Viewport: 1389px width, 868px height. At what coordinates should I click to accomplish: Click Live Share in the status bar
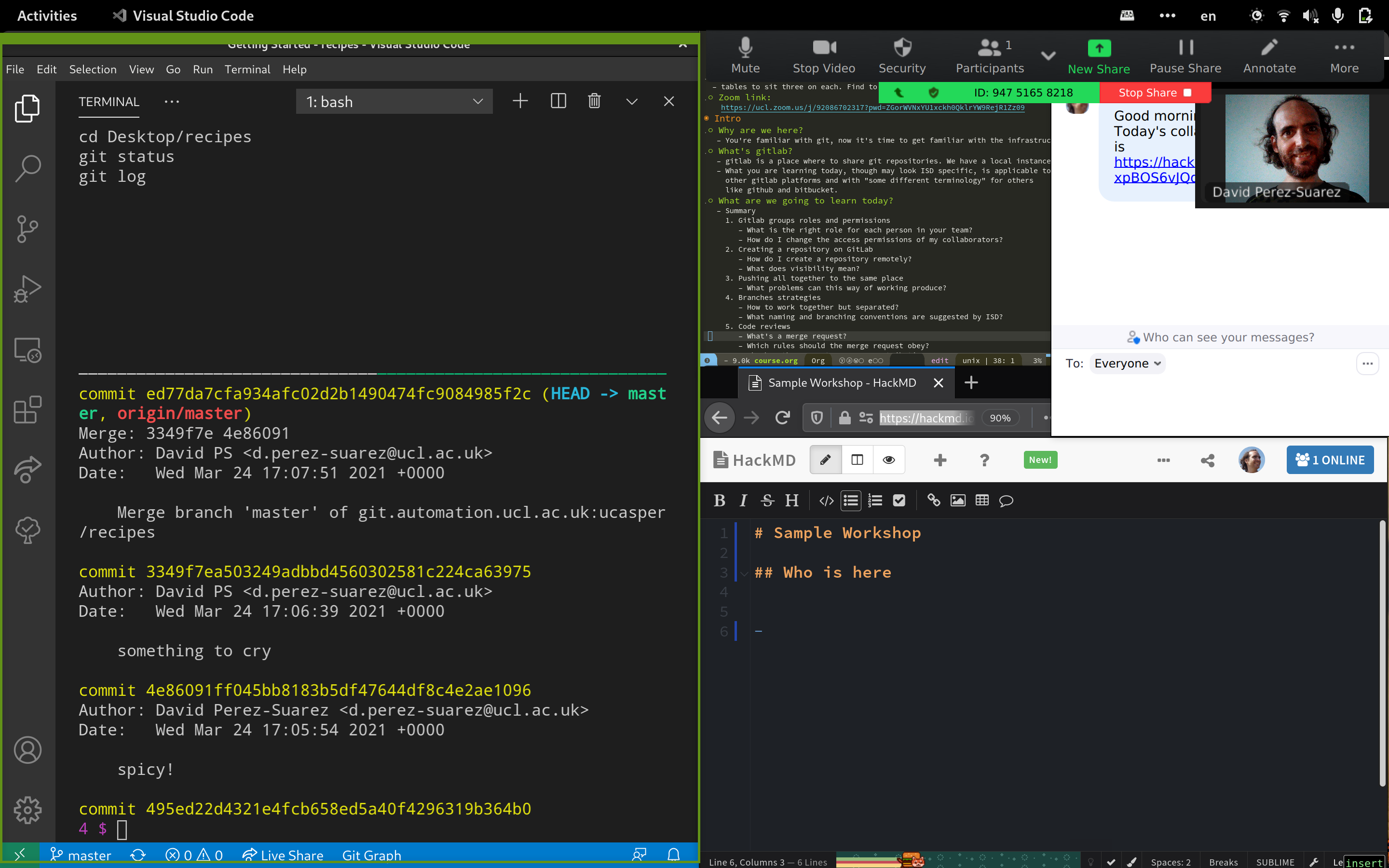[x=283, y=855]
